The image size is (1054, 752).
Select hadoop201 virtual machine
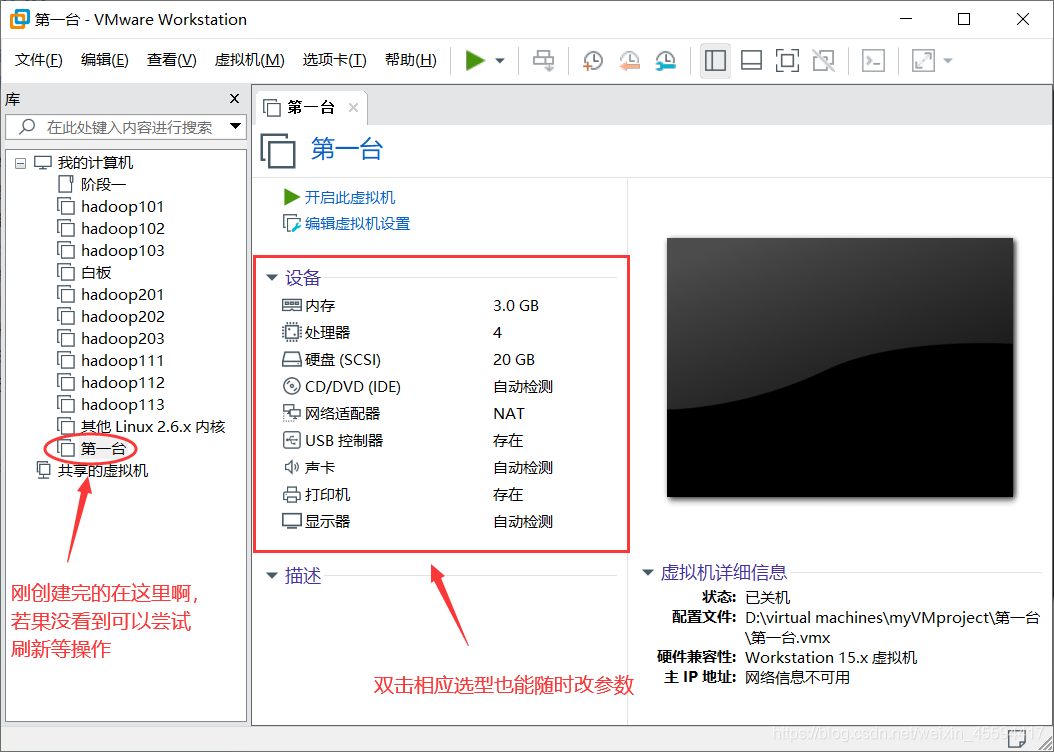point(111,294)
